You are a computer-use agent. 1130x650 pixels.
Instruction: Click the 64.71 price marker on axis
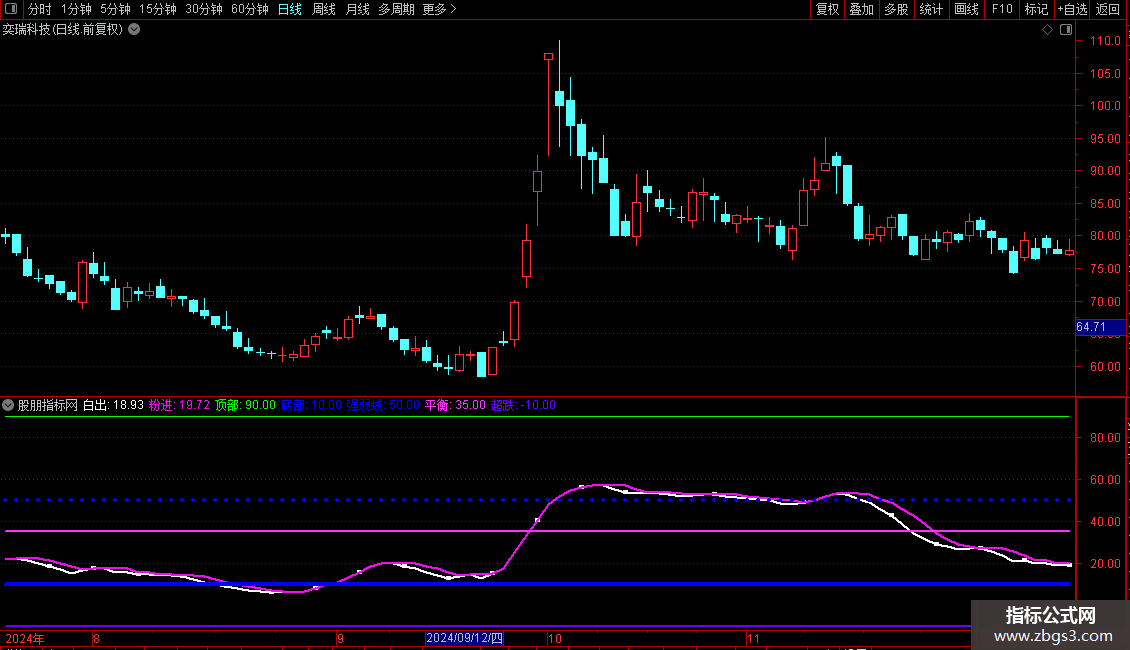click(1100, 327)
